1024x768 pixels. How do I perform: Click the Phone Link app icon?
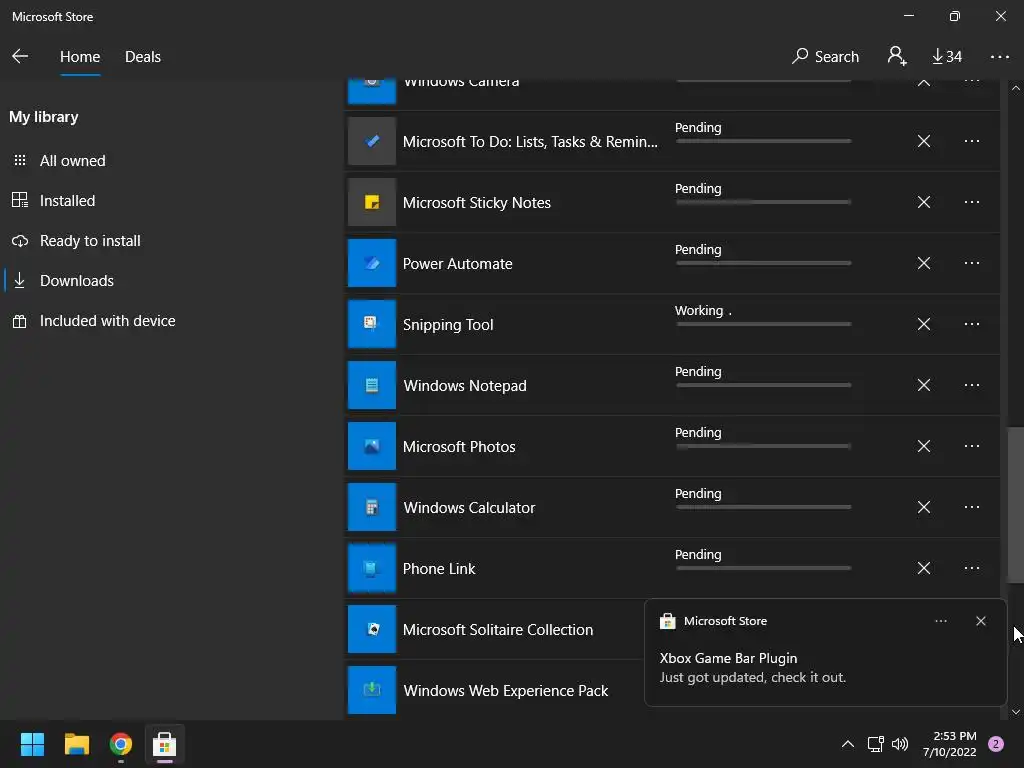372,568
